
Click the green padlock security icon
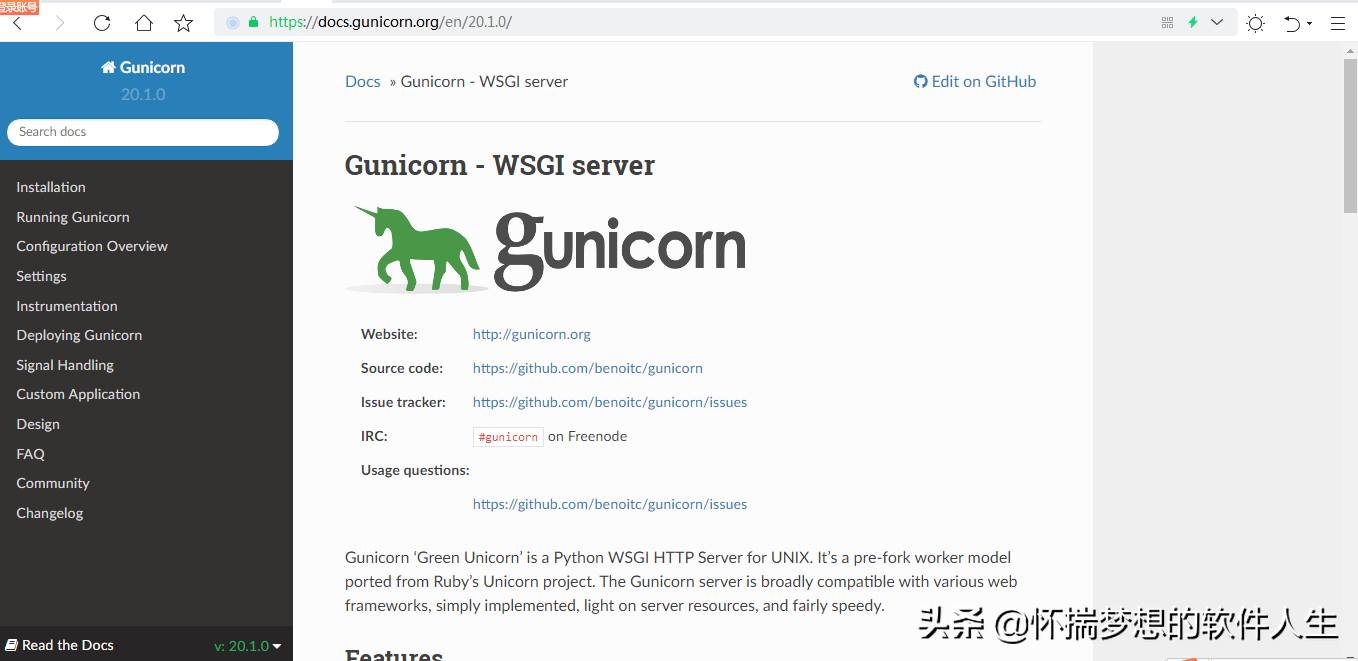253,22
